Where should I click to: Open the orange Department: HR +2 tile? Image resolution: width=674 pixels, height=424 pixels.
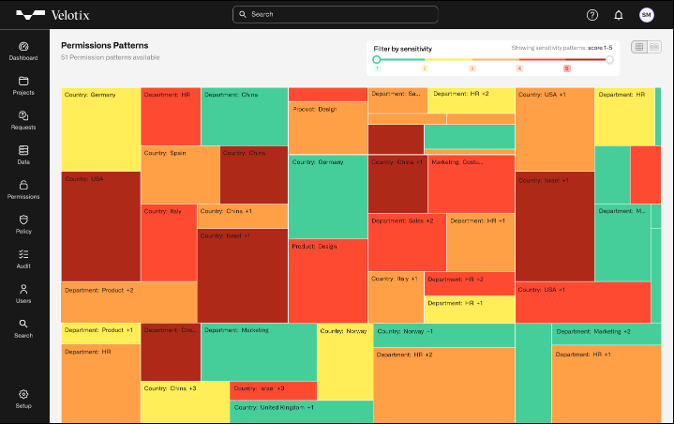[x=444, y=385]
